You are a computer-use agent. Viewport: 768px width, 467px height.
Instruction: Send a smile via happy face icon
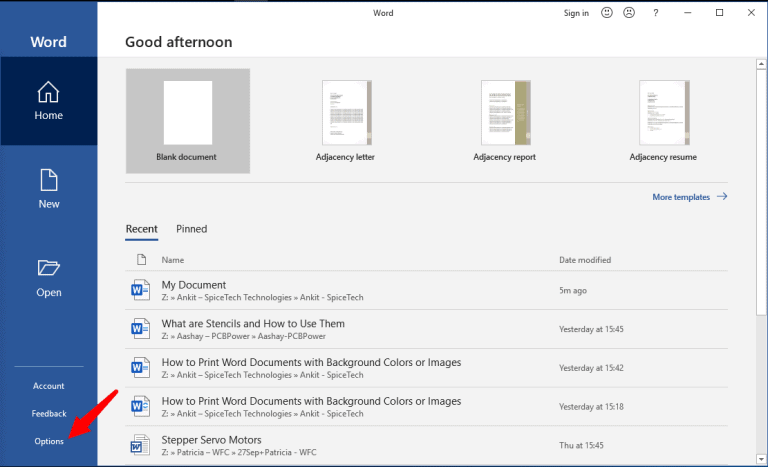[607, 13]
